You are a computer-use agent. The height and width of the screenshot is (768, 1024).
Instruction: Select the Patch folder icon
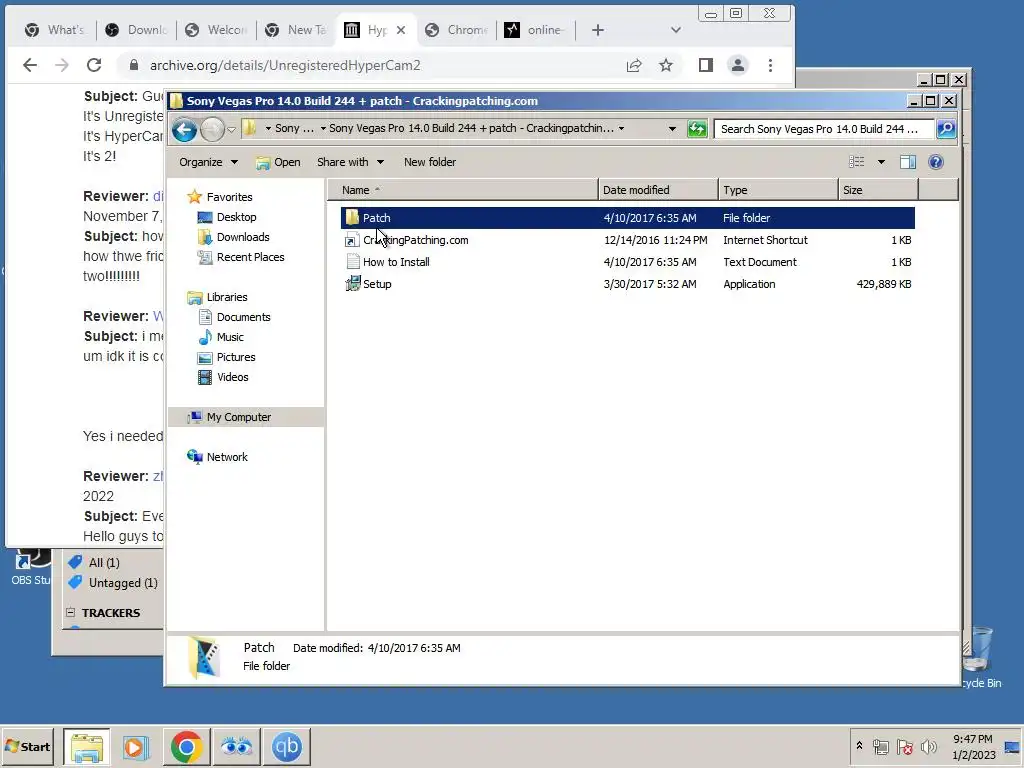(x=353, y=217)
